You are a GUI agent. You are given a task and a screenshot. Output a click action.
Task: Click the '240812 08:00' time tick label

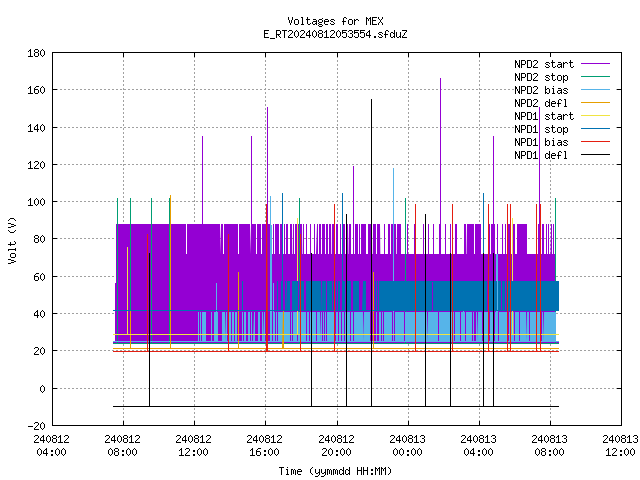122,446
